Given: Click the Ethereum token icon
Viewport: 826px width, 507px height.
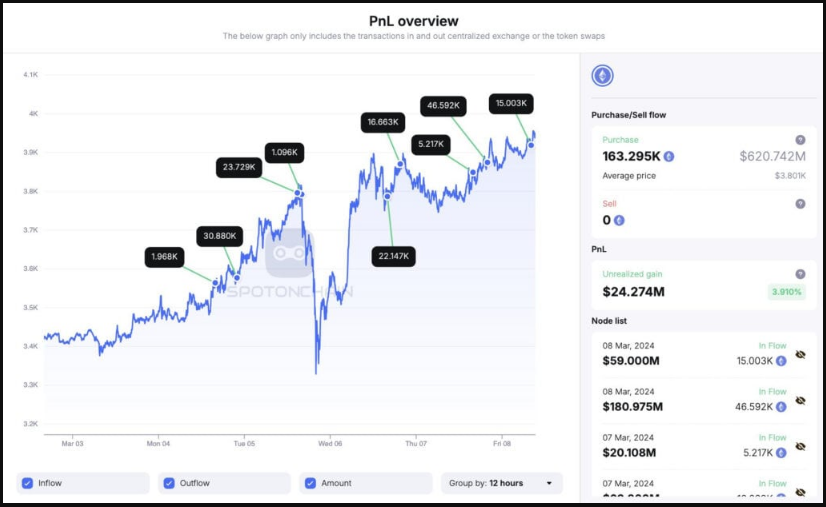Looking at the screenshot, I should click(x=602, y=76).
